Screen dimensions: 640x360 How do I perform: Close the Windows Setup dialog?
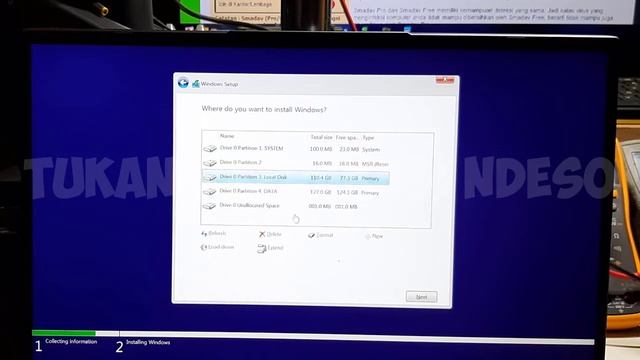[x=444, y=80]
